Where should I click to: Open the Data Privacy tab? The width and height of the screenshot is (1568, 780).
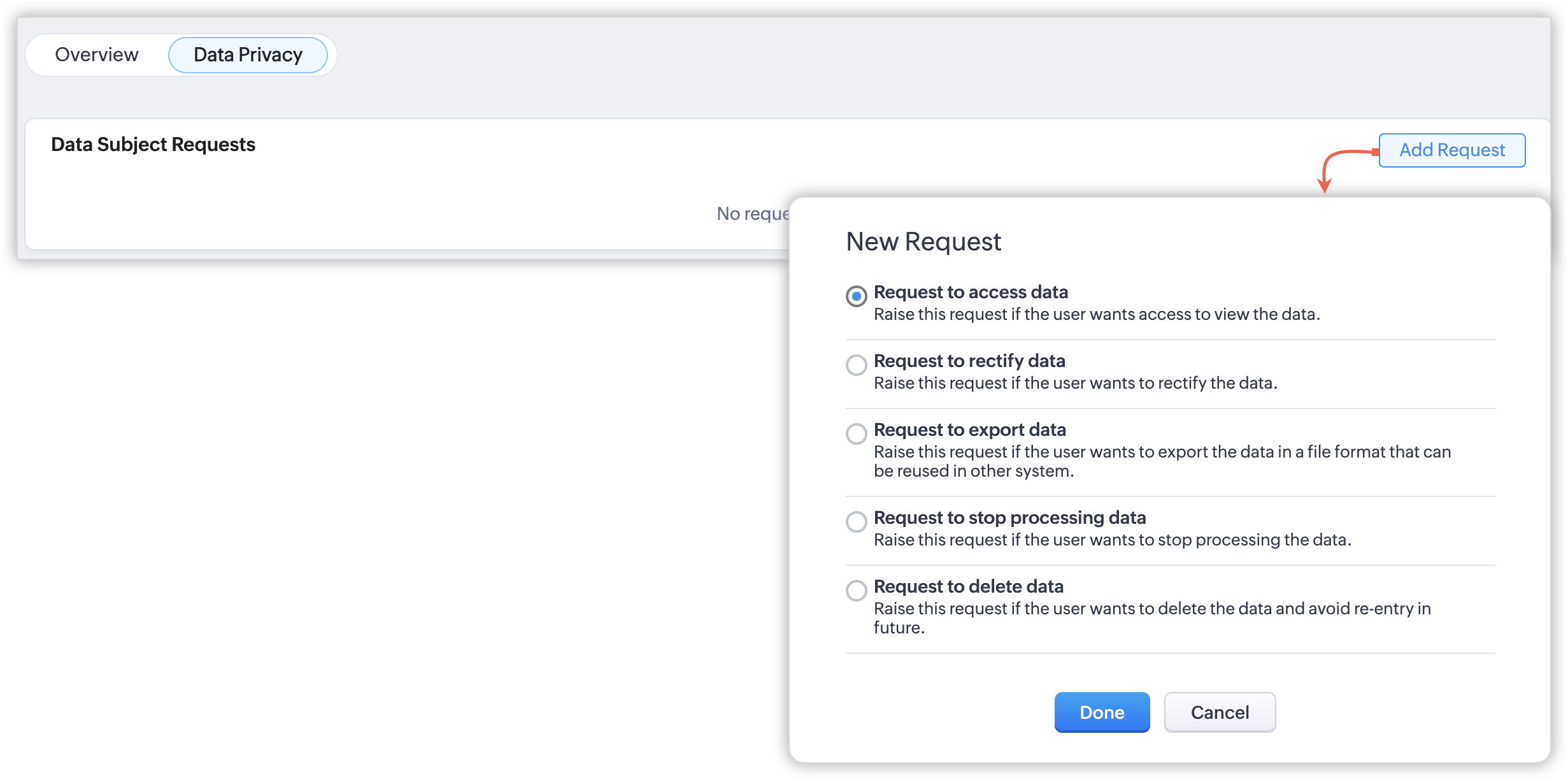(248, 55)
